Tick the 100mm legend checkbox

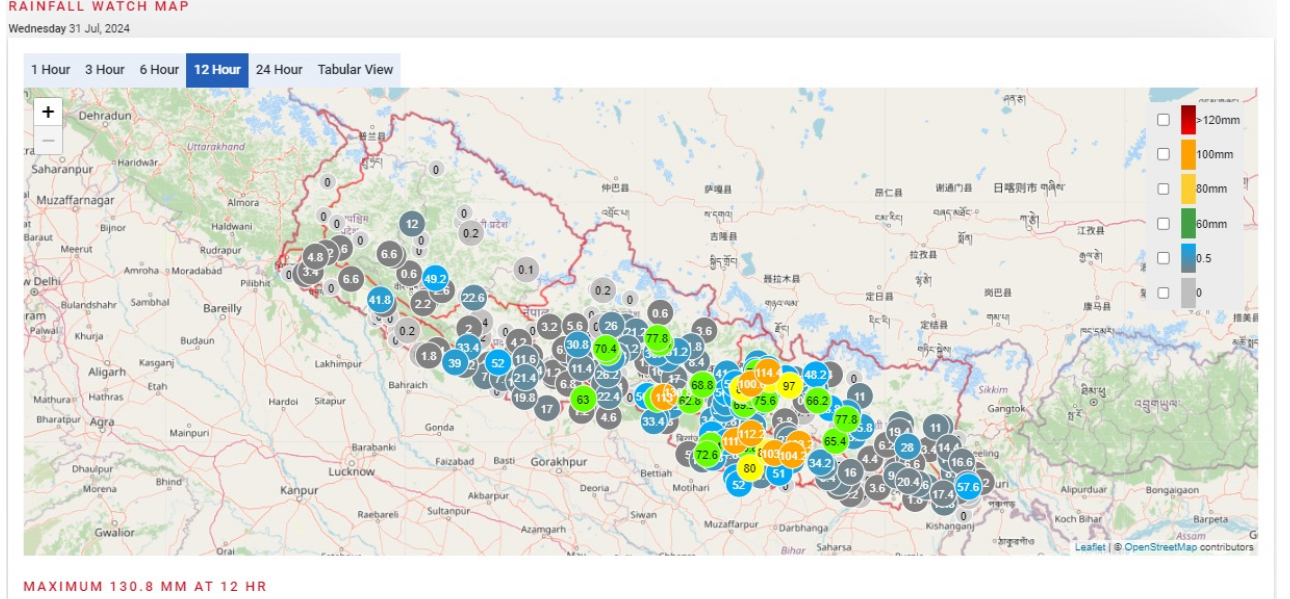point(1163,154)
